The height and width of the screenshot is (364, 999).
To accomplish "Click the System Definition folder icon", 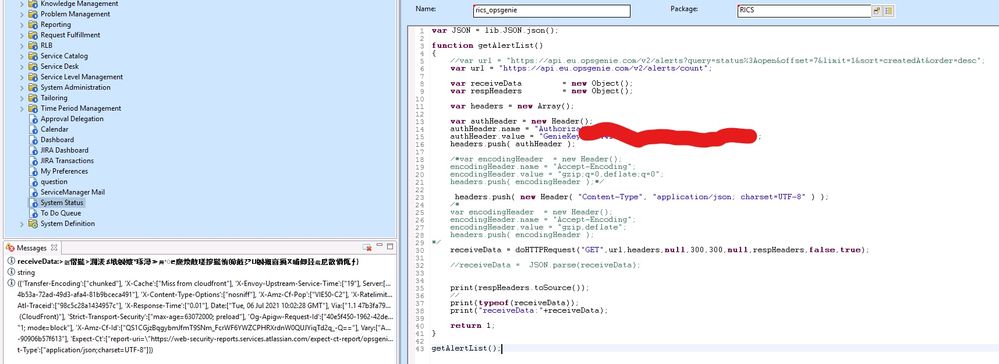I will pos(33,224).
